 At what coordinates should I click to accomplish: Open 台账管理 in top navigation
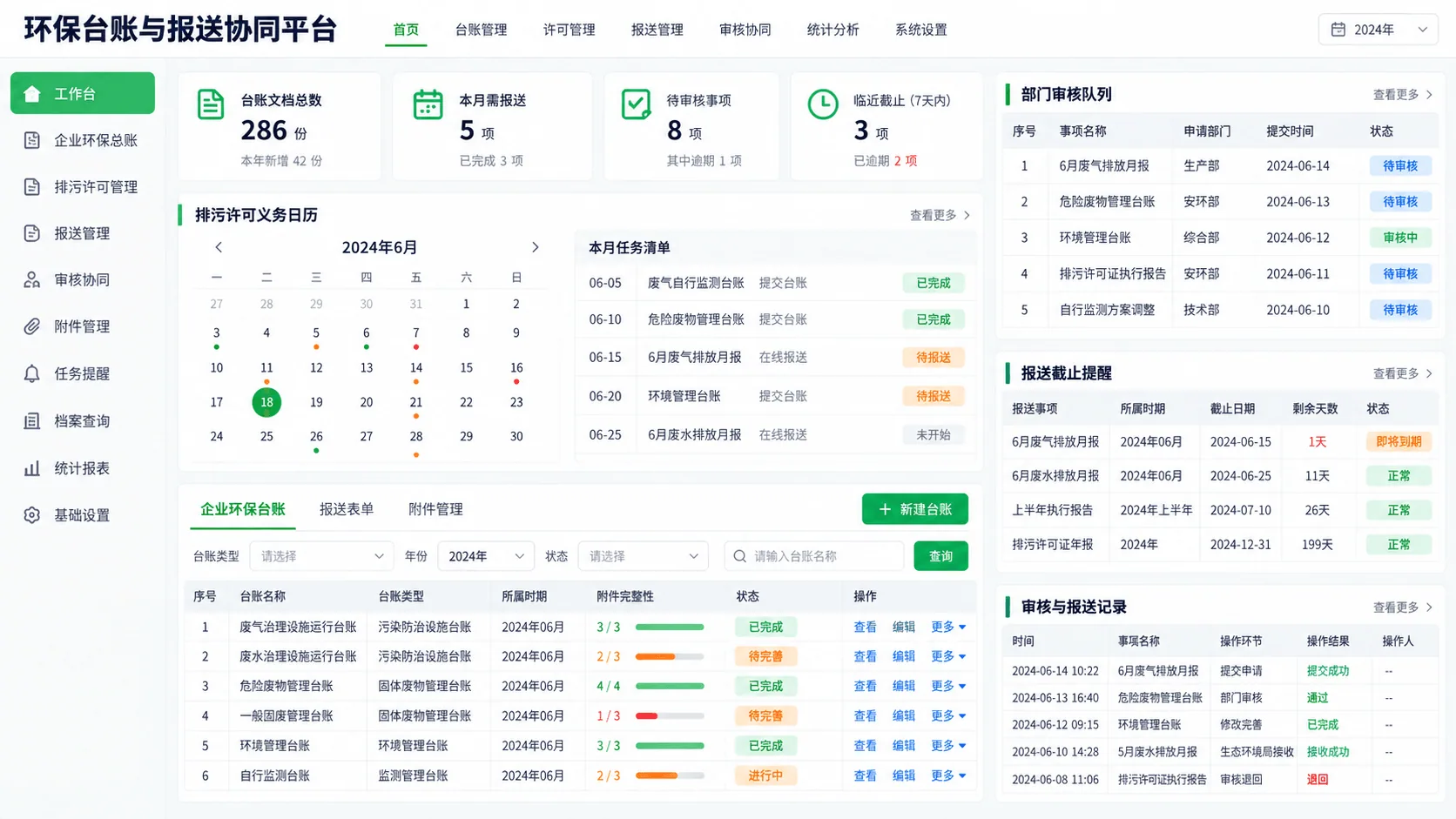click(481, 30)
